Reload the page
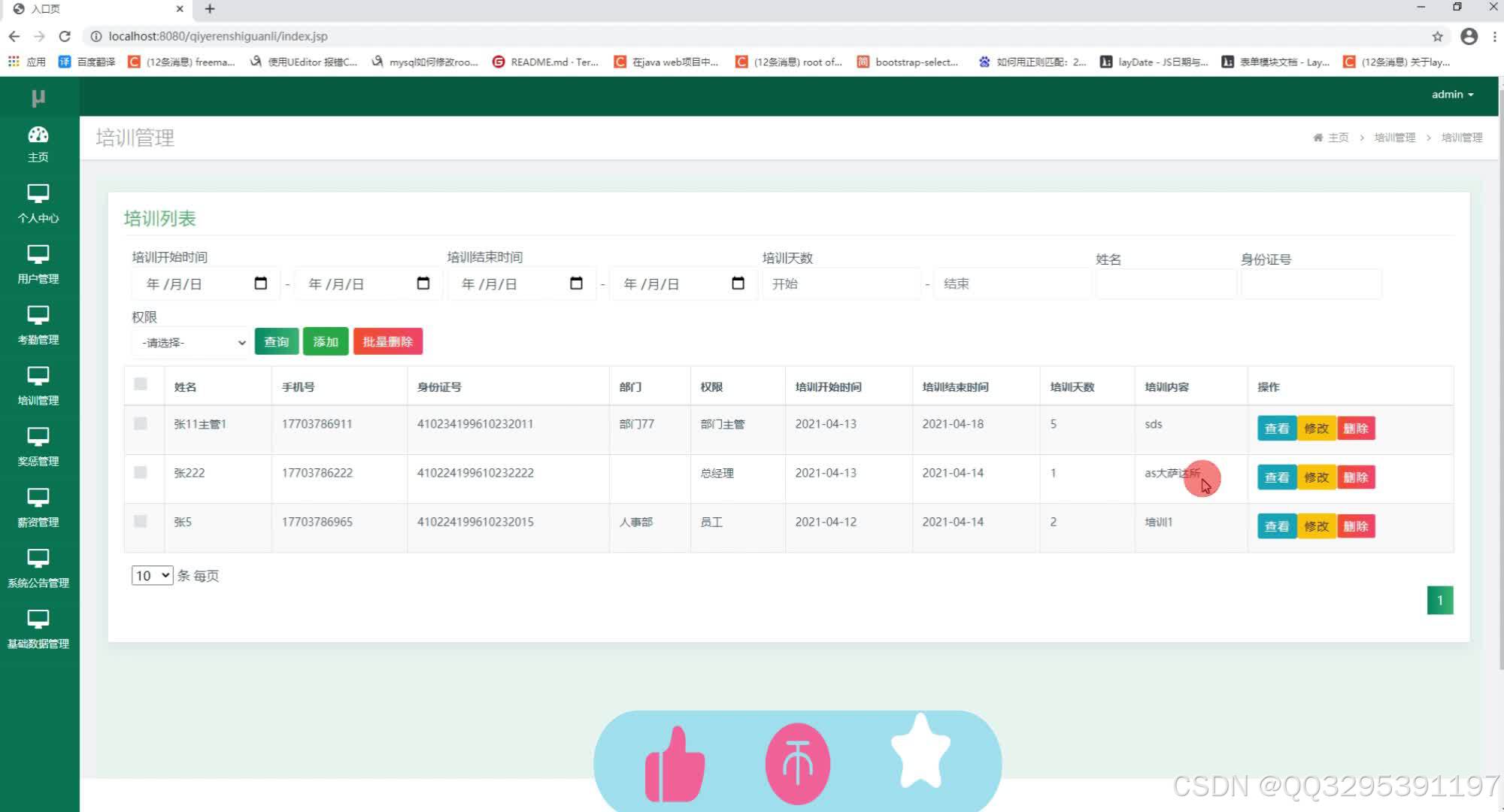1504x812 pixels. (x=65, y=36)
